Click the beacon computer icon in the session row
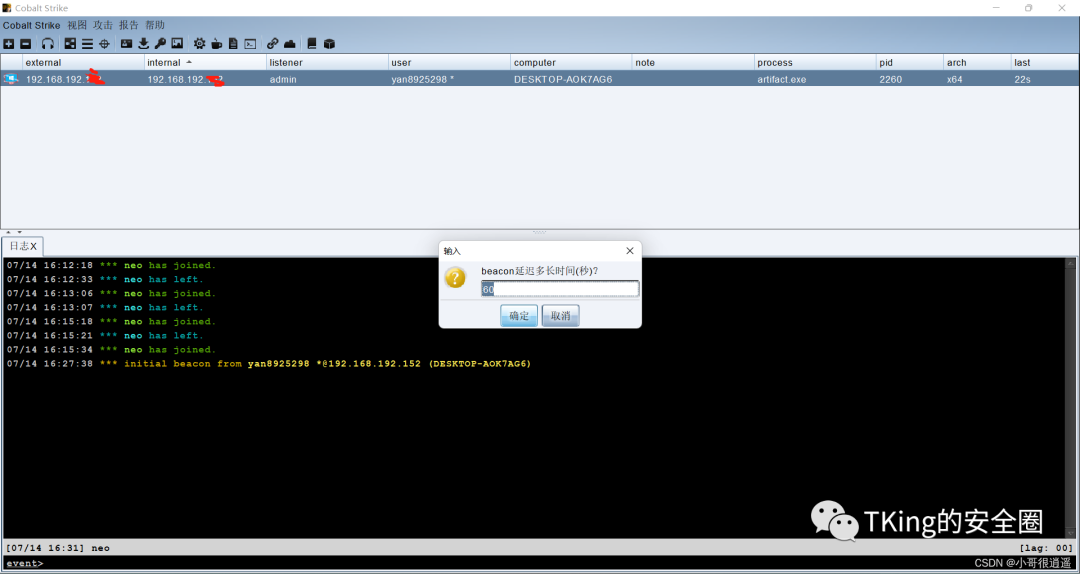 (x=10, y=79)
